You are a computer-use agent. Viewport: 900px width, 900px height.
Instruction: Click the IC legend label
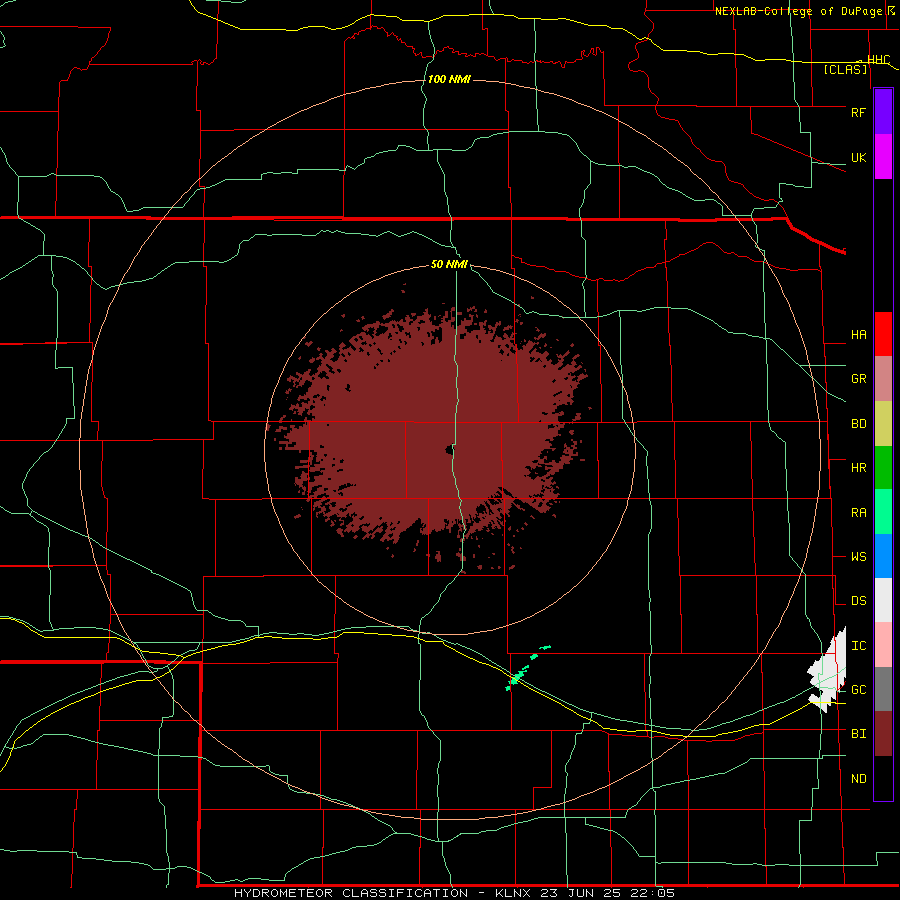(x=858, y=646)
